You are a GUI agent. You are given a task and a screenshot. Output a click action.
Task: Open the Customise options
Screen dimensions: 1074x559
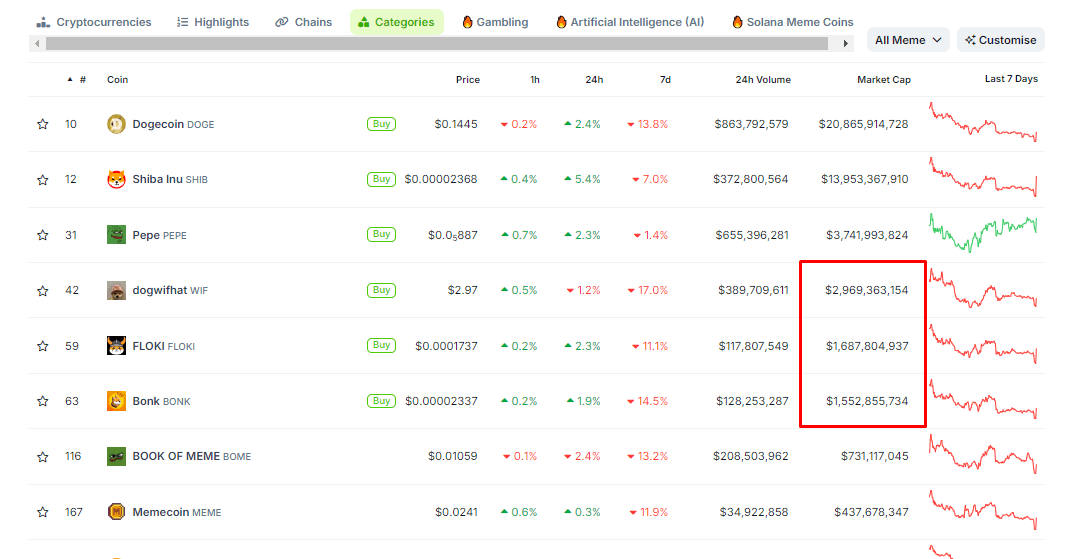(1001, 40)
